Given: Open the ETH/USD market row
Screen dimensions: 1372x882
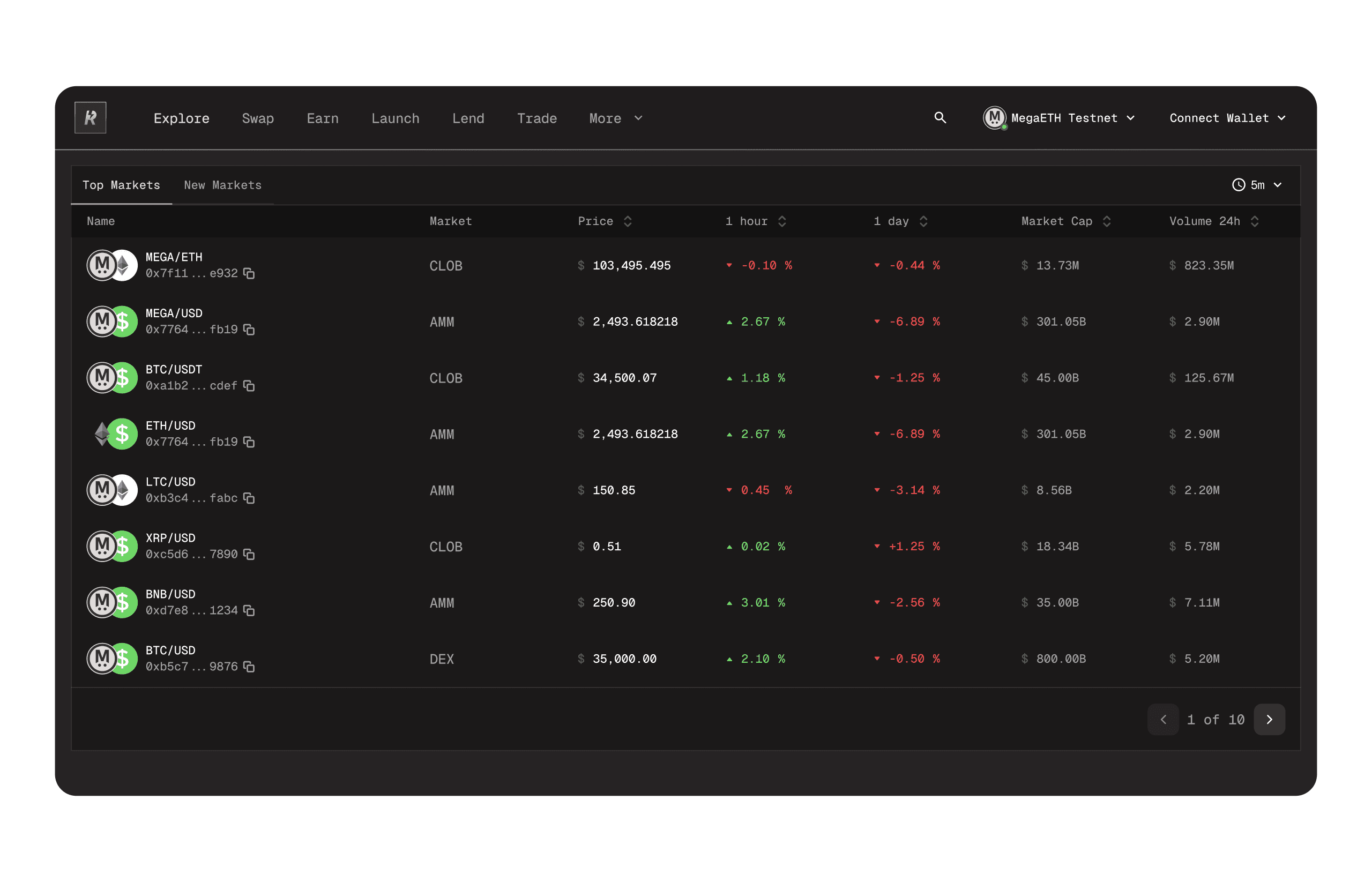Looking at the screenshot, I should (170, 425).
